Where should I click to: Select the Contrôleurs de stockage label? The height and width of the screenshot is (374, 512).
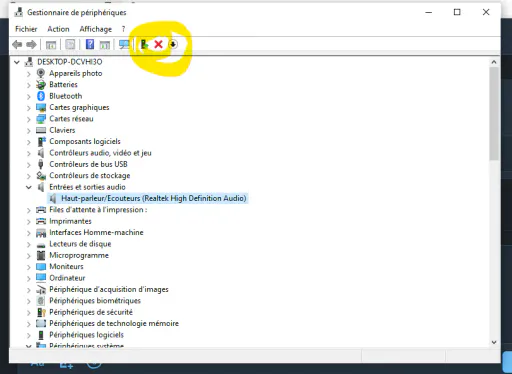[90, 175]
